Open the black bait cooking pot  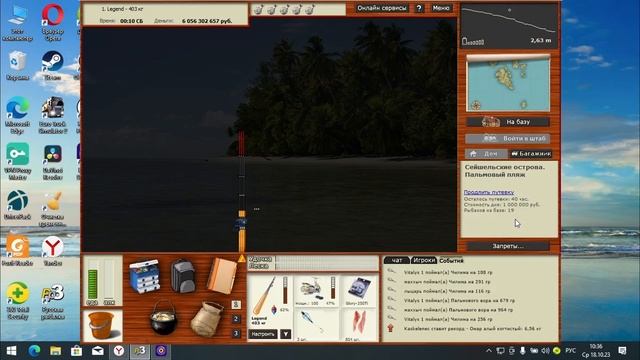163,318
